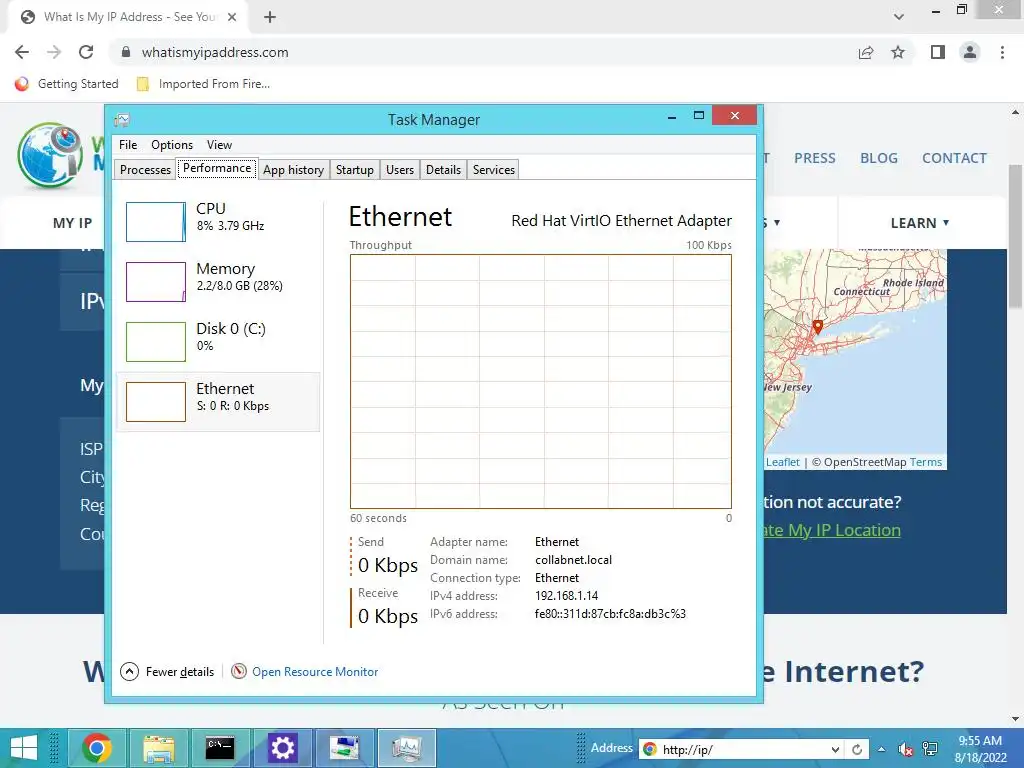Open the taskbar Address dropdown
This screenshot has width=1024, height=768.
point(835,749)
